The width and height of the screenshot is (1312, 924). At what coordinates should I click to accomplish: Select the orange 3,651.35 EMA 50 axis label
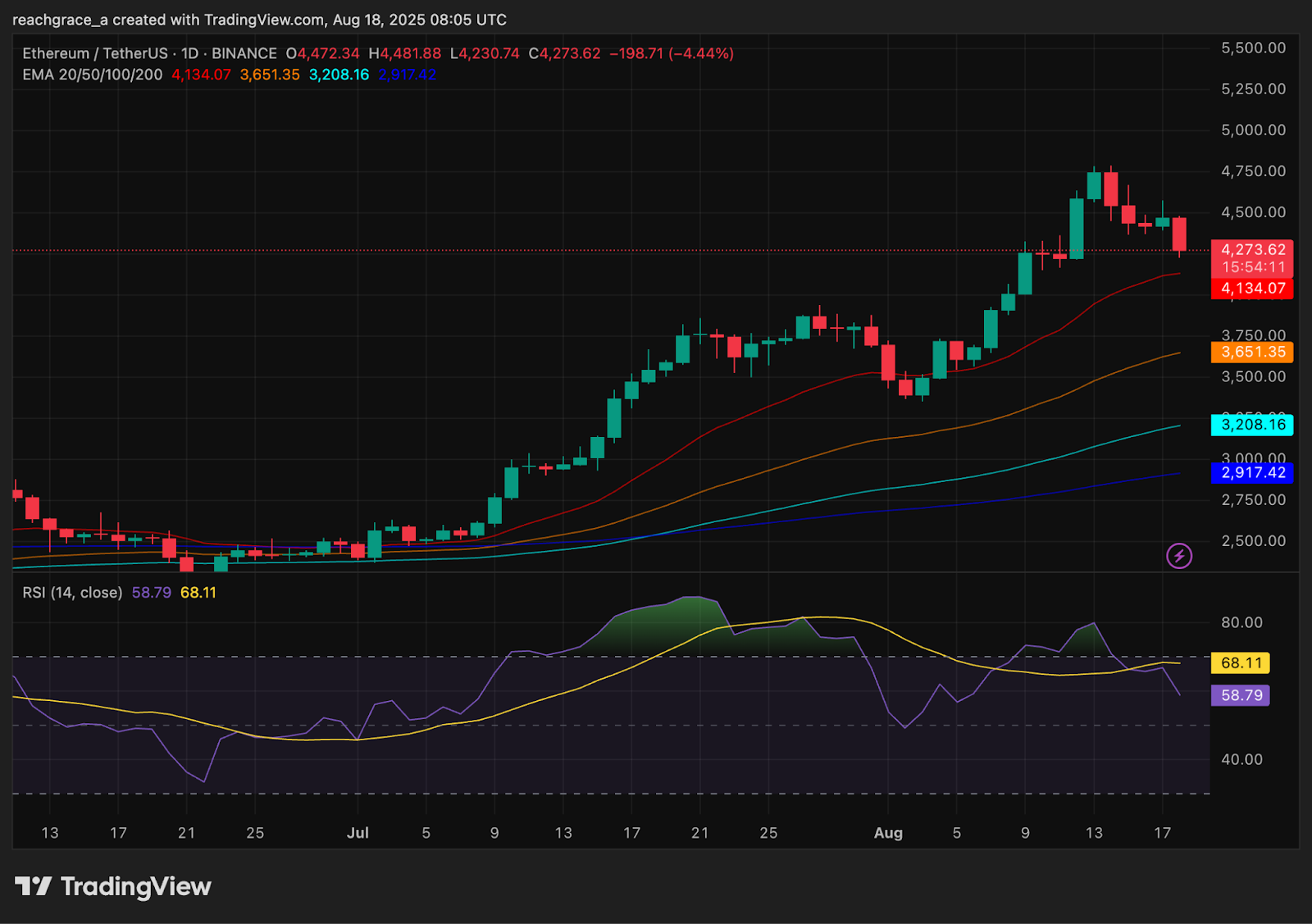tap(1252, 352)
